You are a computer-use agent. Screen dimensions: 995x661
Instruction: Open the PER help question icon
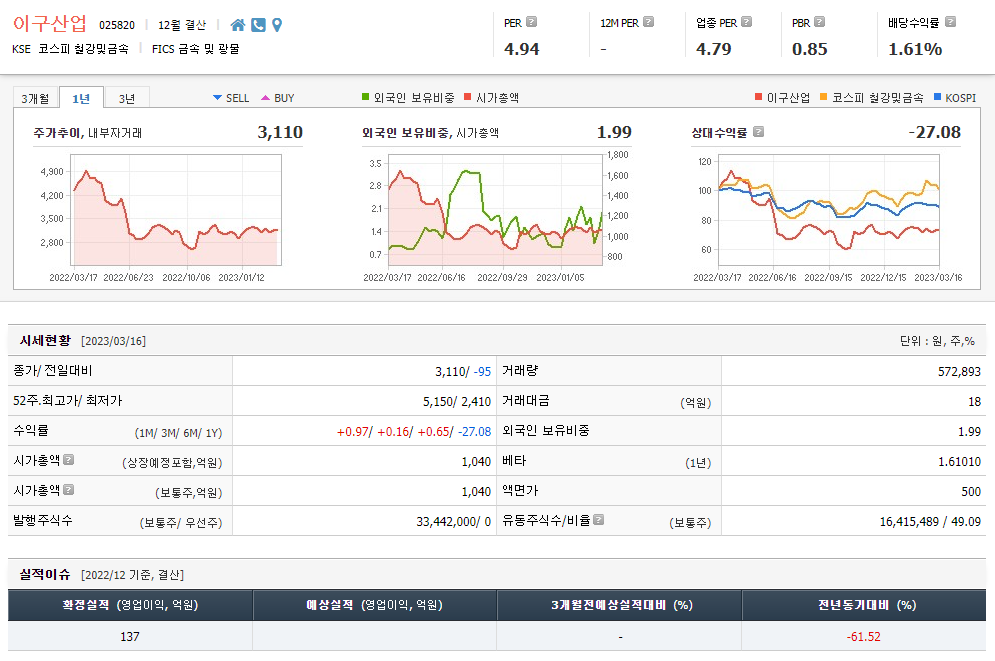click(532, 22)
